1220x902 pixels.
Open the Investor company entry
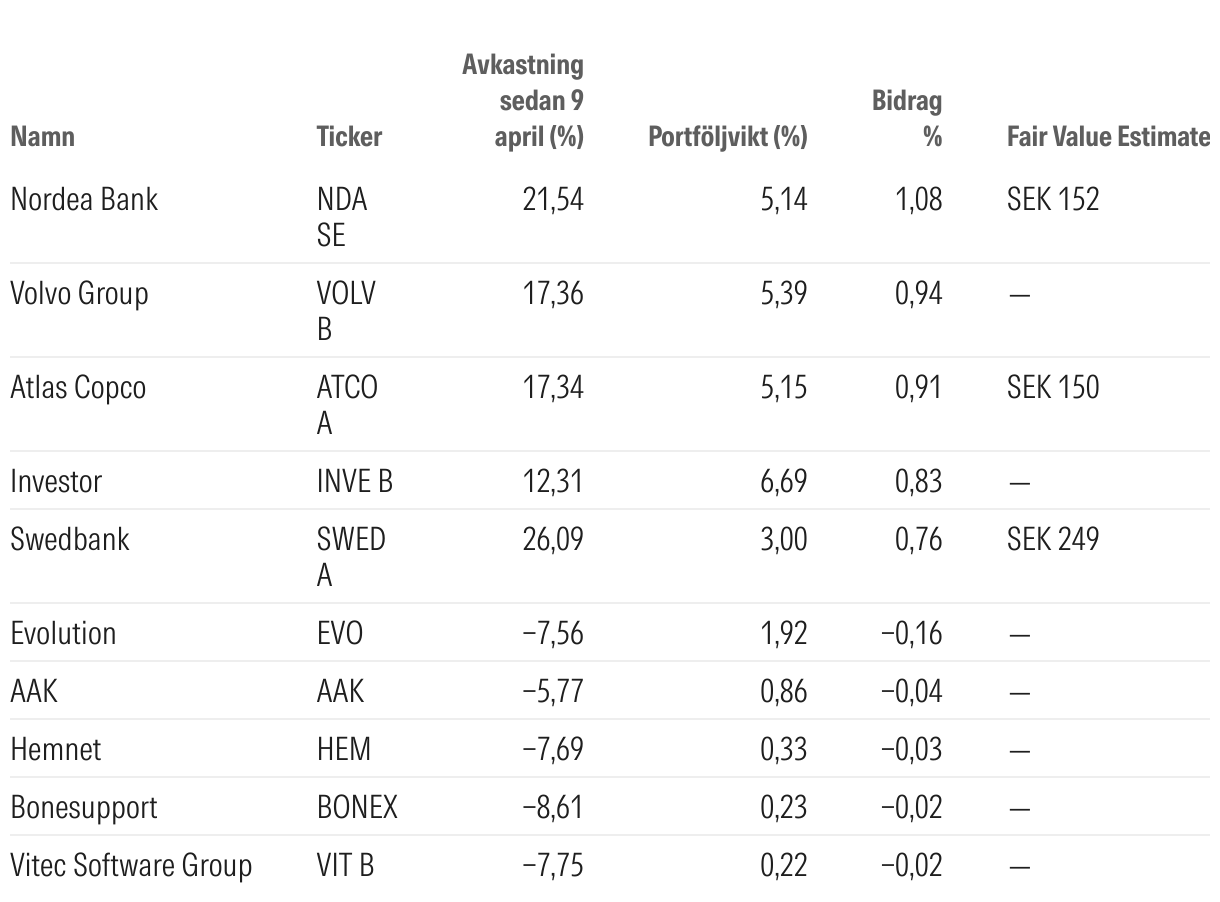tap(56, 481)
